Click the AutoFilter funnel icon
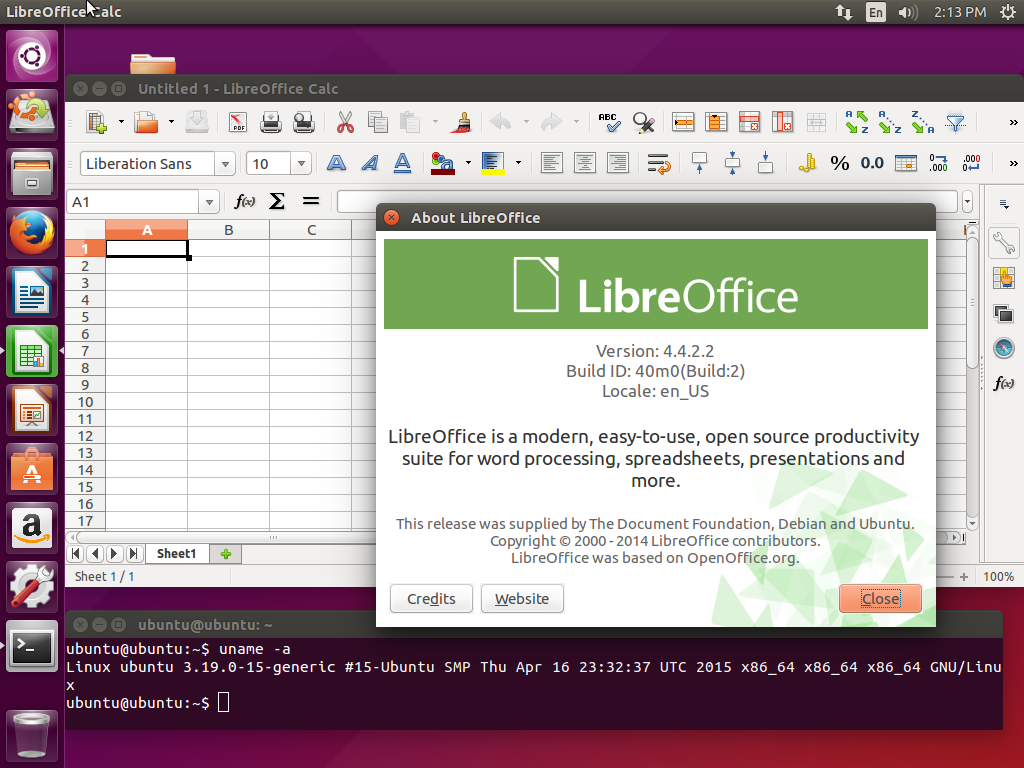 coord(955,122)
